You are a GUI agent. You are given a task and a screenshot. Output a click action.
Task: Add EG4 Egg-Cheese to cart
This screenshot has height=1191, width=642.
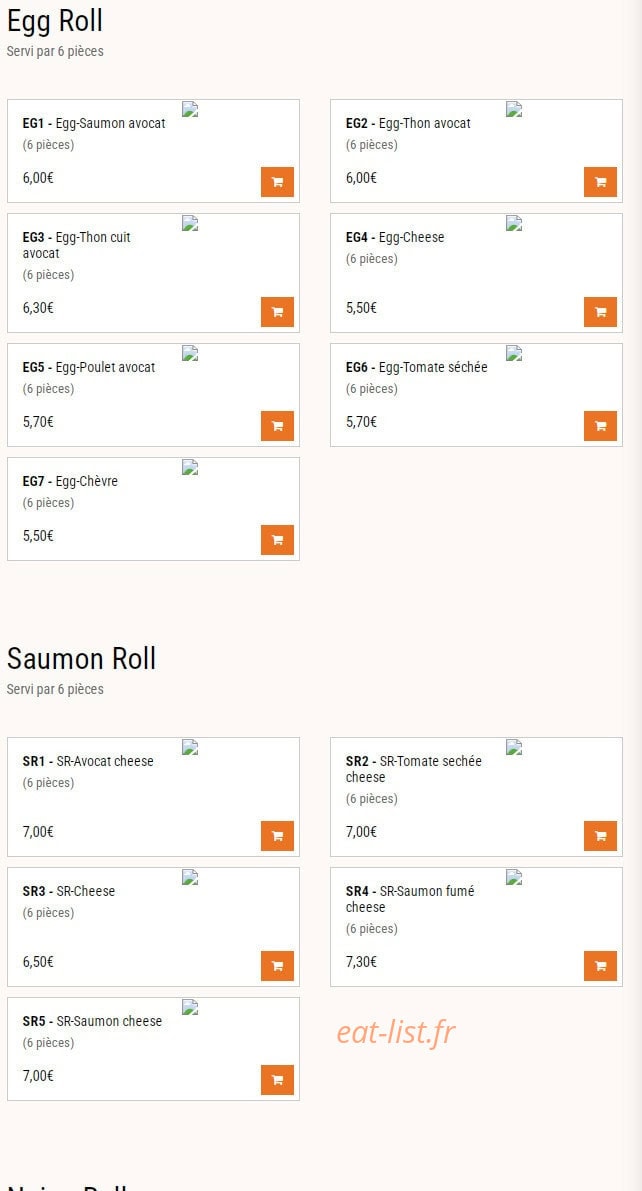click(x=600, y=312)
